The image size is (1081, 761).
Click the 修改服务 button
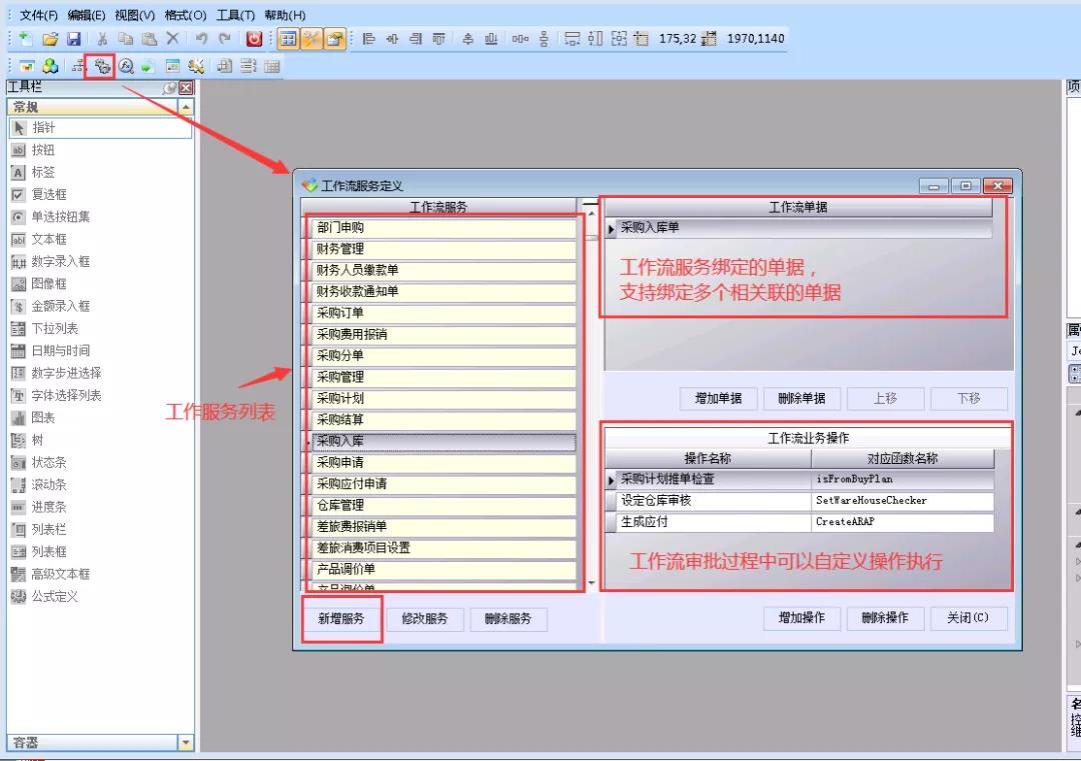(x=425, y=619)
